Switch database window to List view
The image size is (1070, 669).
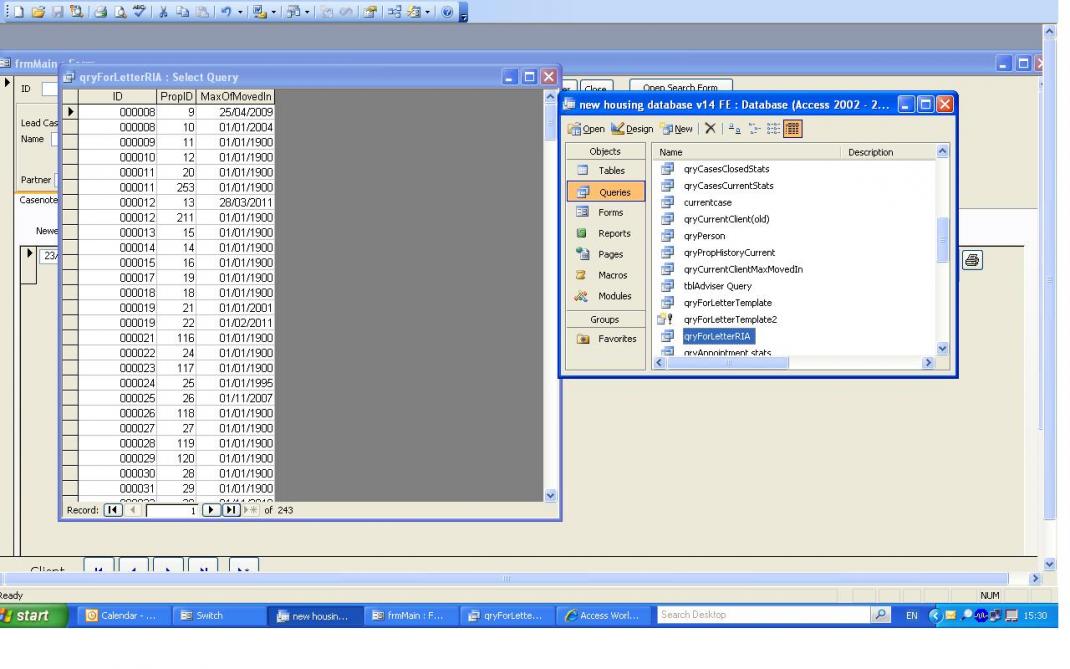pyautogui.click(x=773, y=128)
